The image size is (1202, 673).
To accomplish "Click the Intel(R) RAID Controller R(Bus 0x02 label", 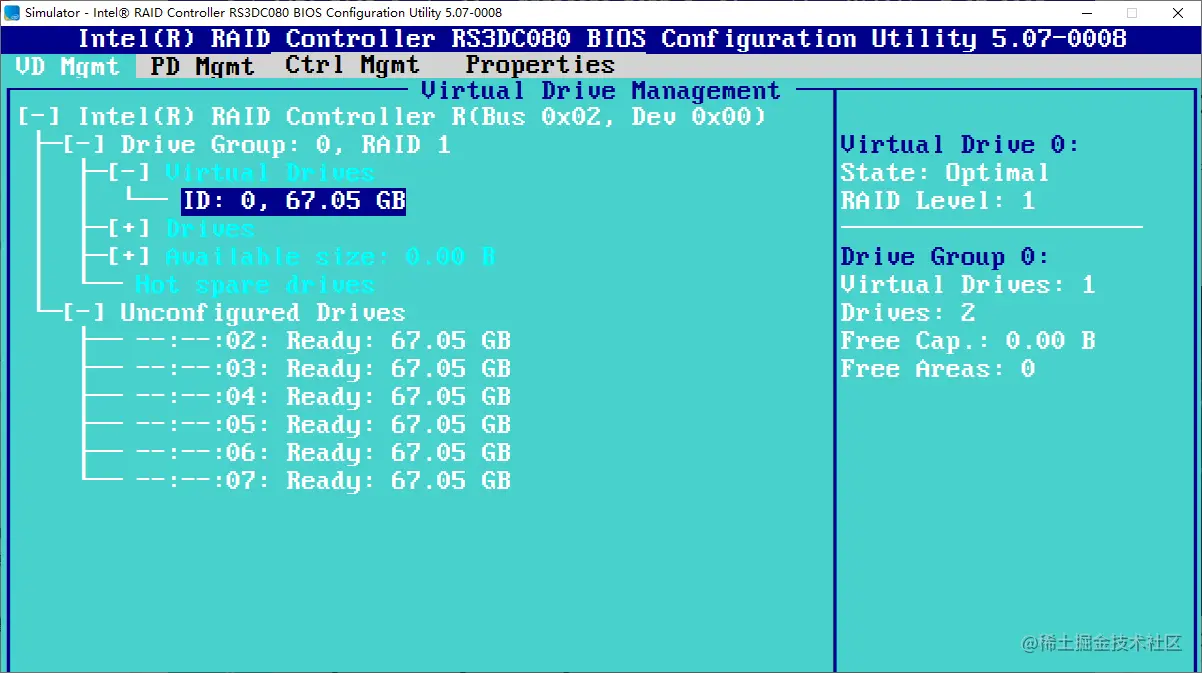I will (422, 118).
